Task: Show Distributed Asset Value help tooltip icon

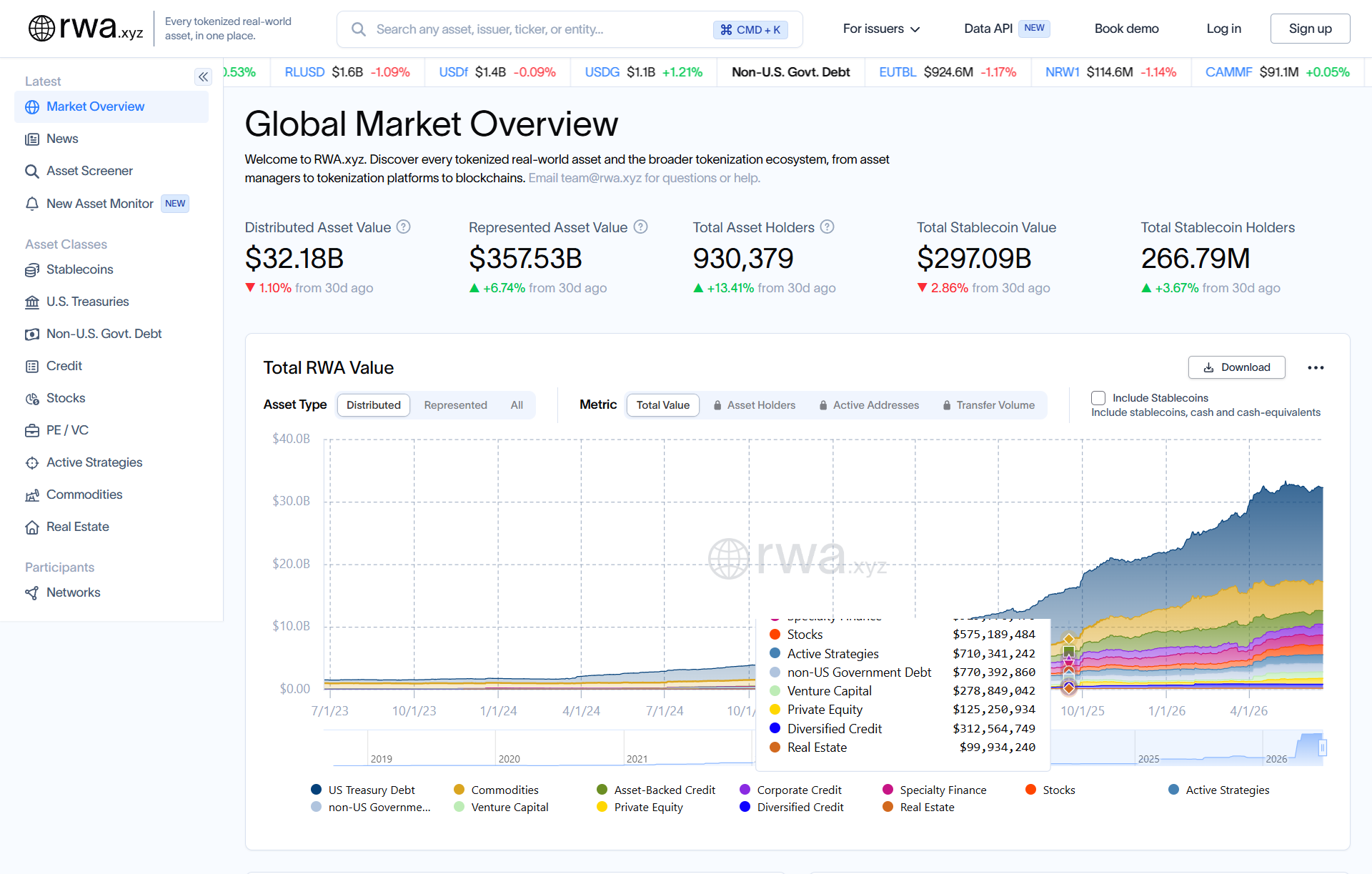Action: [x=404, y=227]
